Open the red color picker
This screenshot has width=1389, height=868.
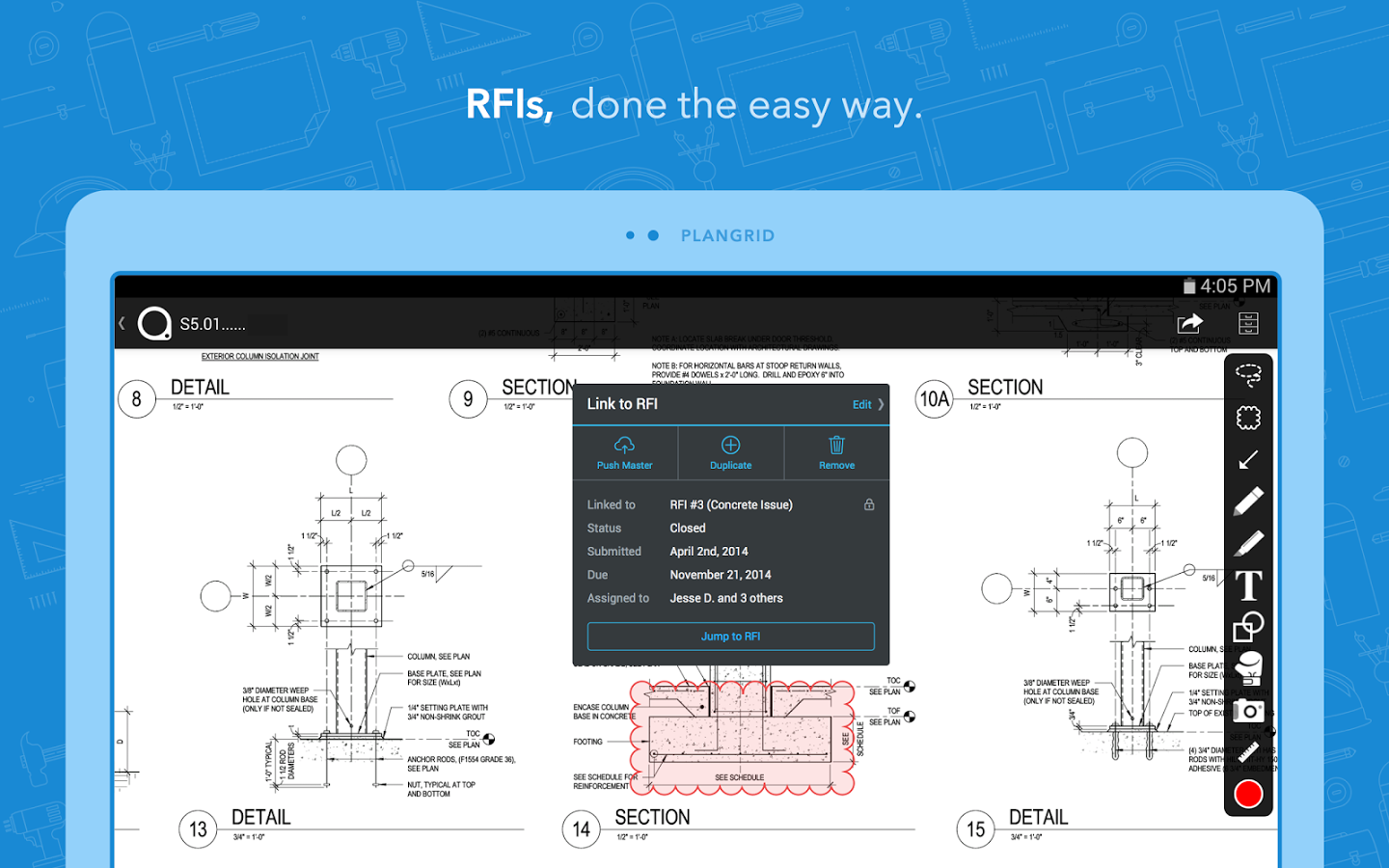1248,794
